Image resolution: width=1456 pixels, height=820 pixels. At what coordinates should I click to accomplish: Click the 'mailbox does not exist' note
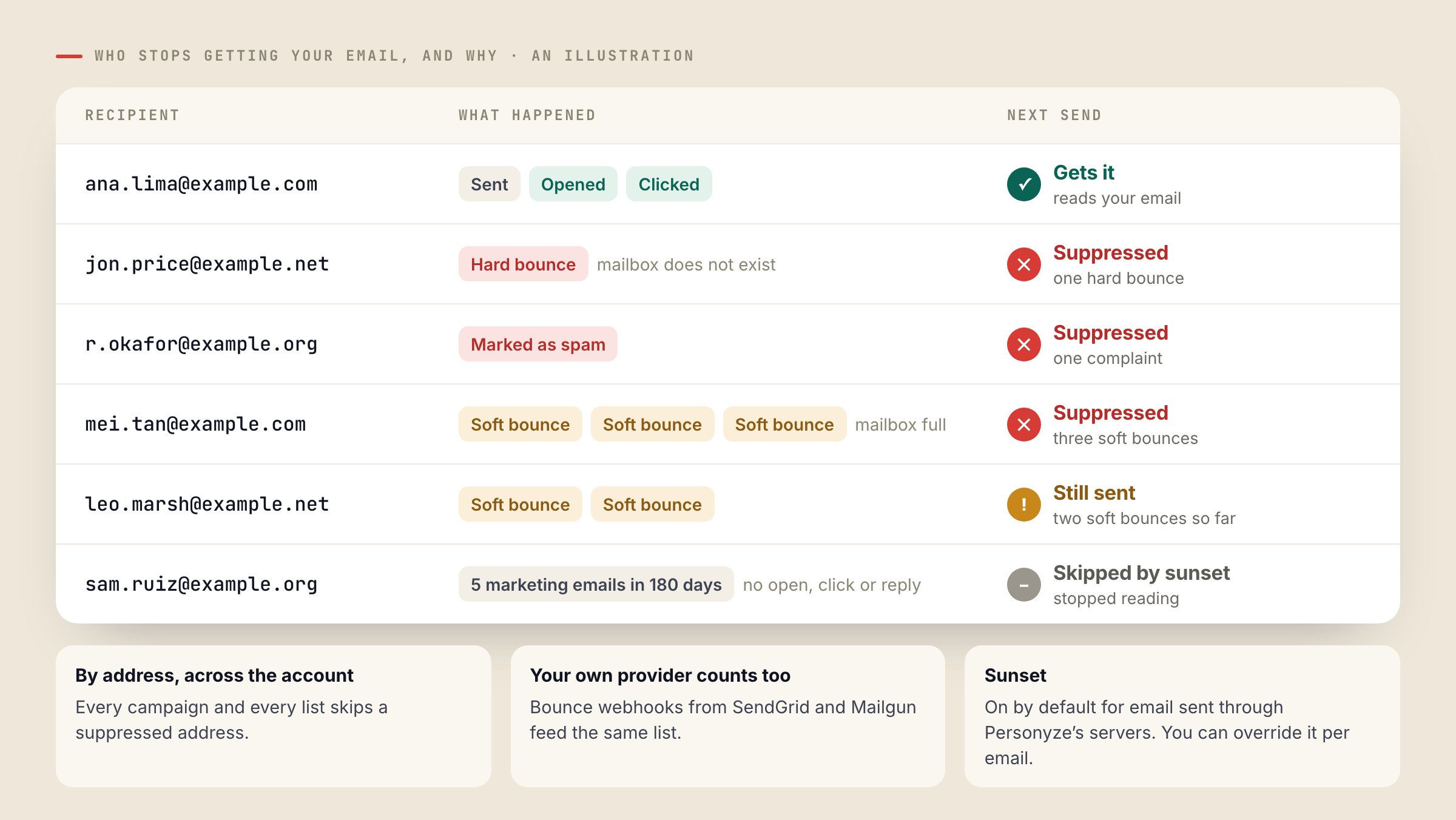pyautogui.click(x=686, y=265)
